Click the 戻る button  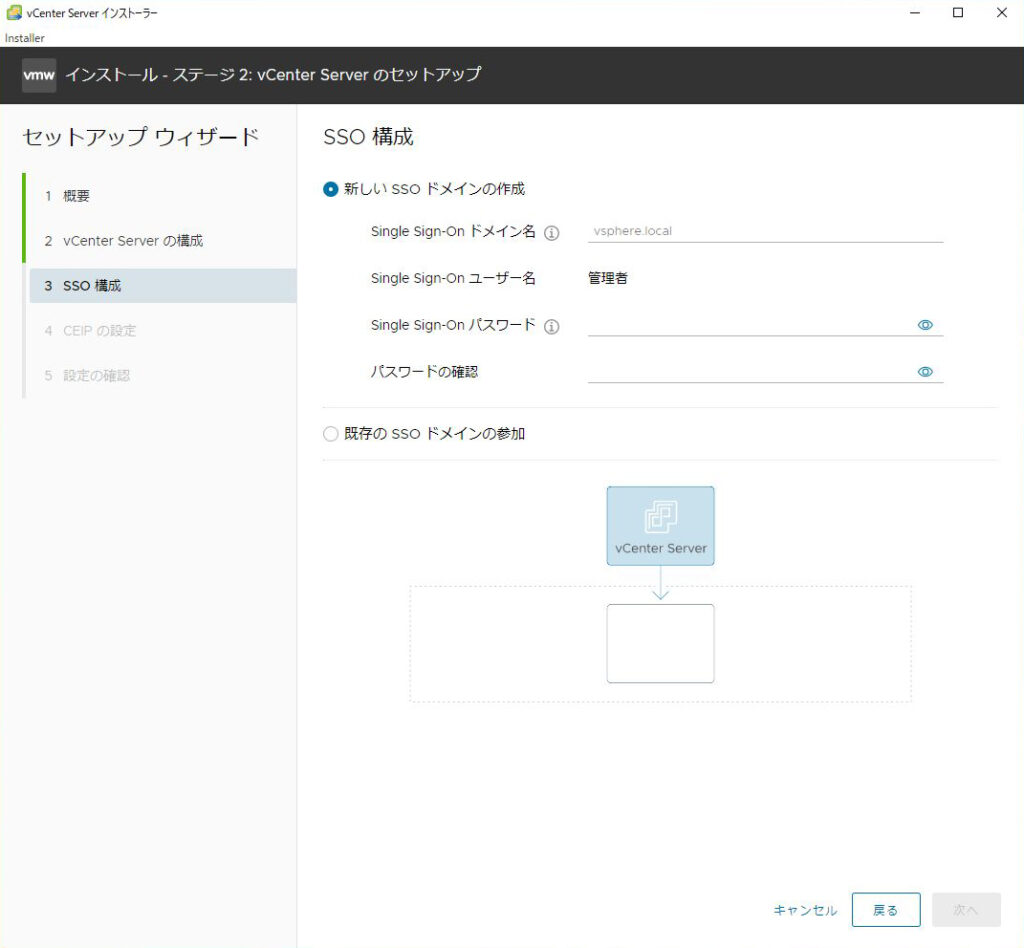coord(886,909)
